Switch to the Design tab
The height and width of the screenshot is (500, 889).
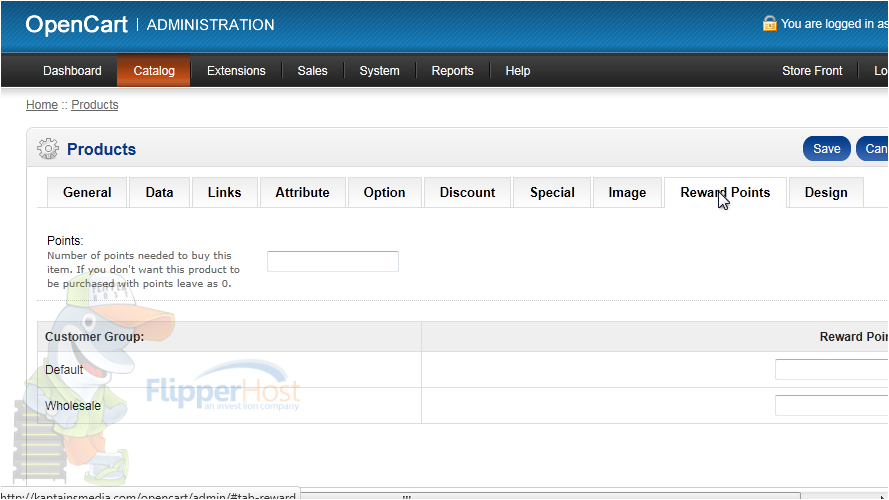826,192
